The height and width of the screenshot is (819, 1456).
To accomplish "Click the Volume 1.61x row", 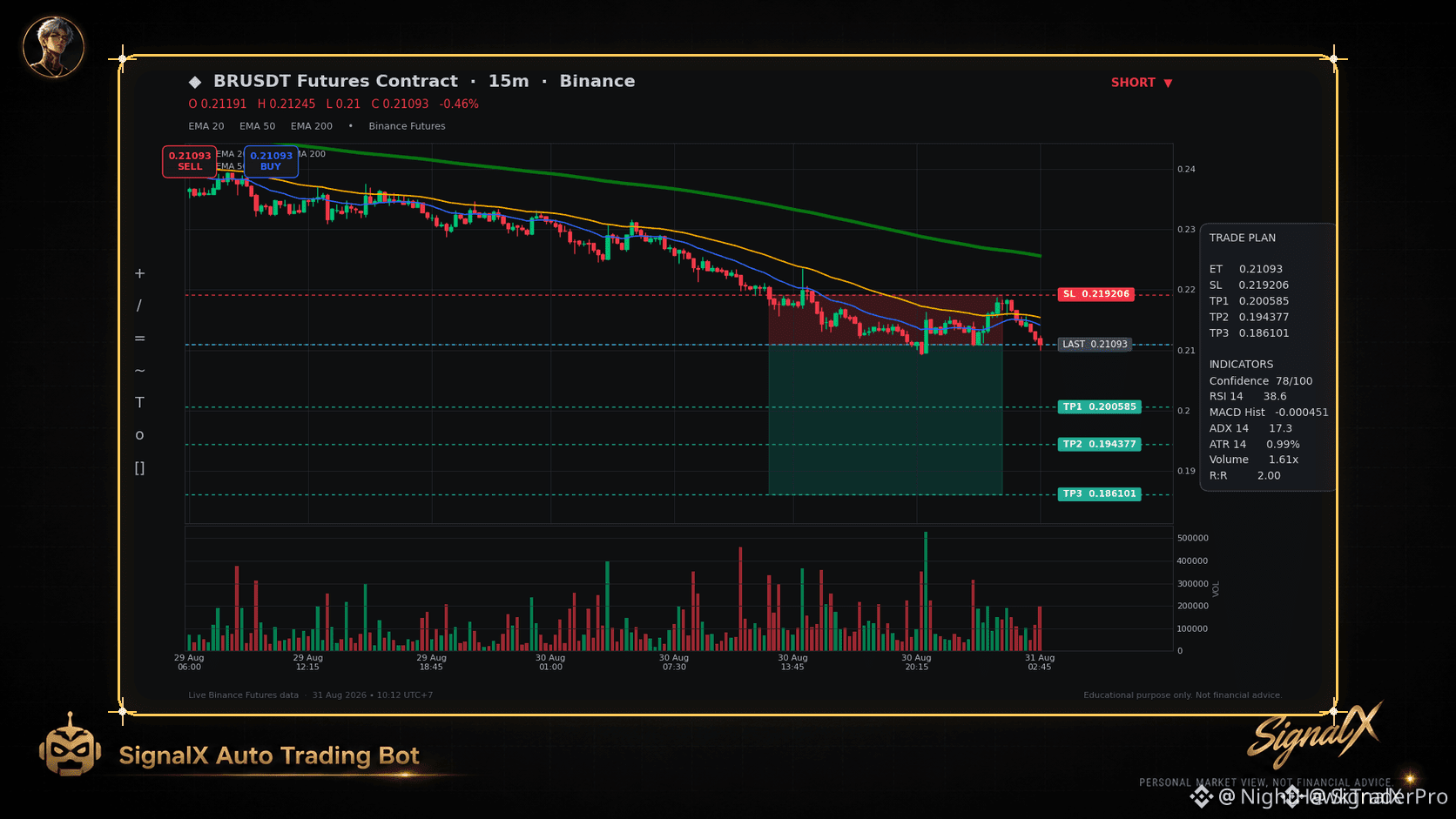I will coord(1254,460).
